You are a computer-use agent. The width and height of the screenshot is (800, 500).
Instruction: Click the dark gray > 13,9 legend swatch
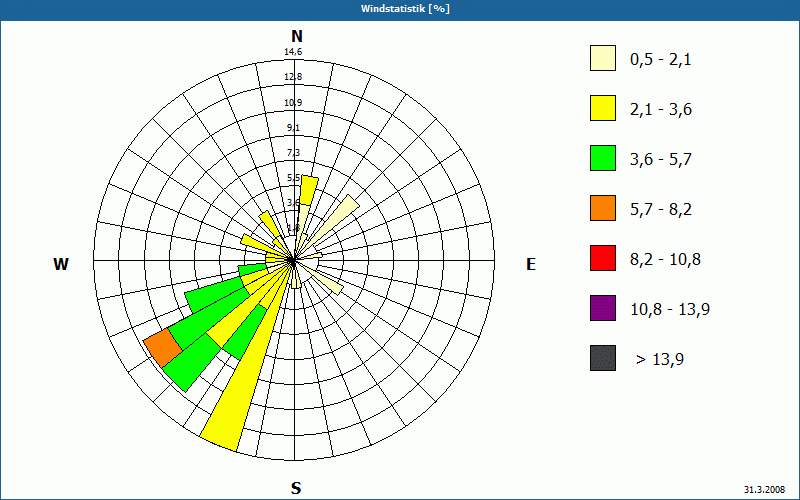point(603,358)
